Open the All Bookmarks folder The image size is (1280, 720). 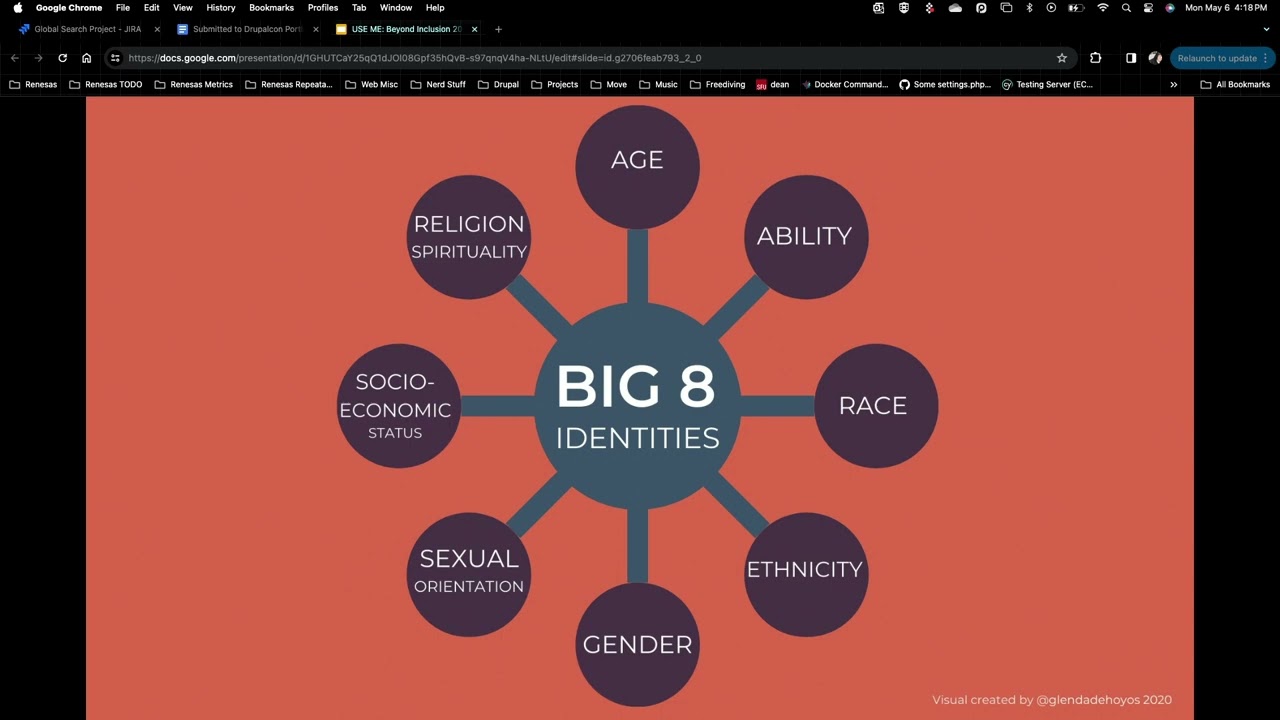[x=1235, y=85]
